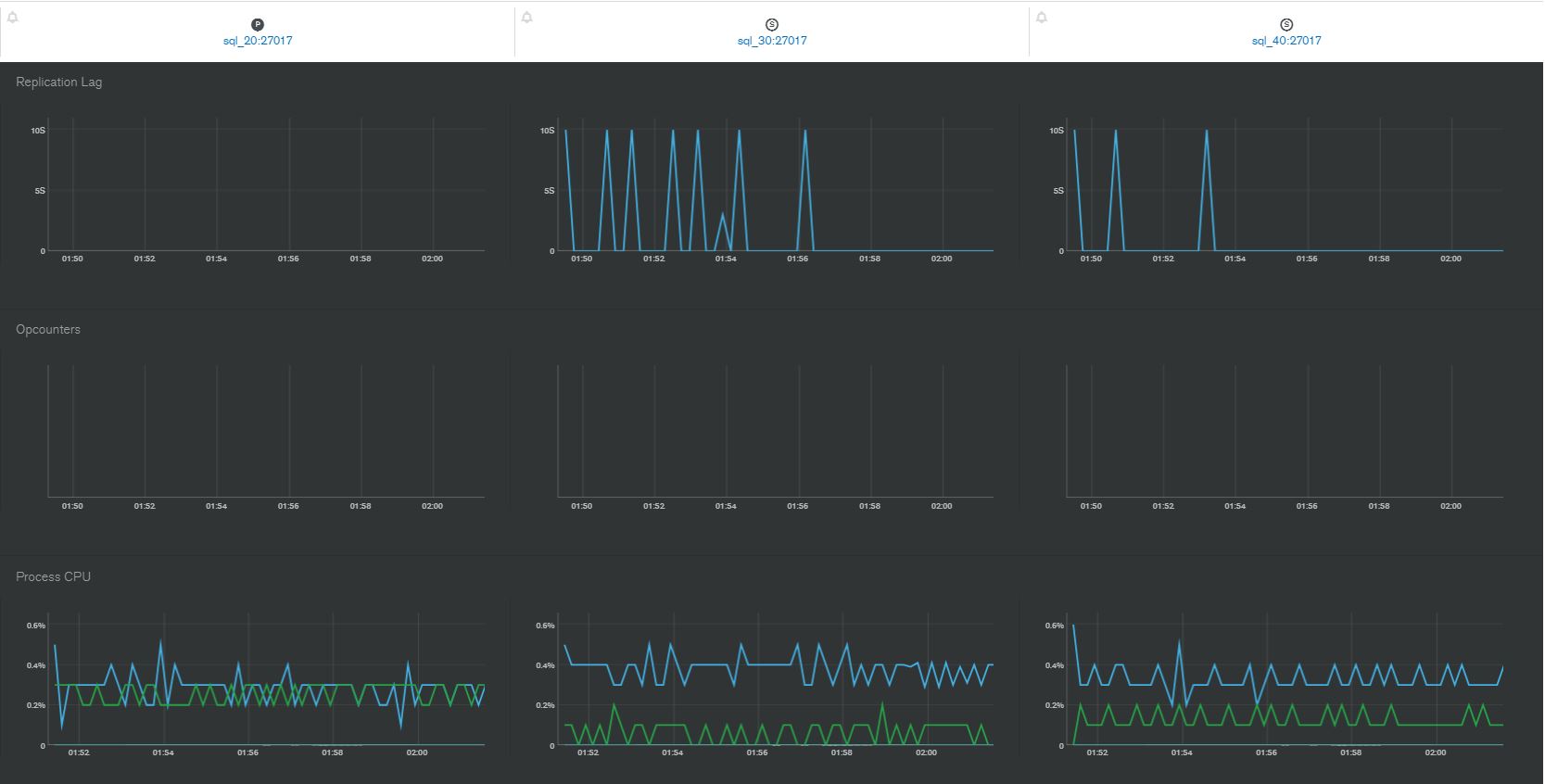Viewport: 1545px width, 784px height.
Task: Open the sql_20:27017 host link
Action: pyautogui.click(x=258, y=41)
